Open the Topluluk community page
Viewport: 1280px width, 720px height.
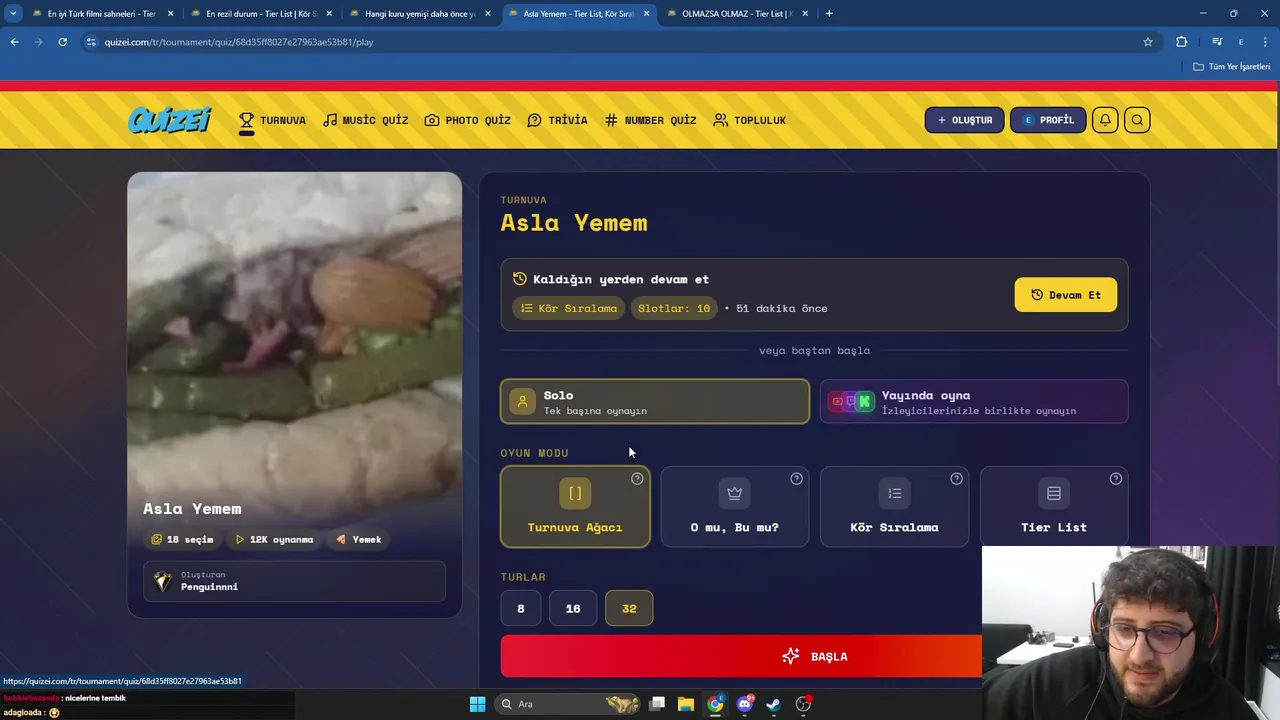[750, 120]
